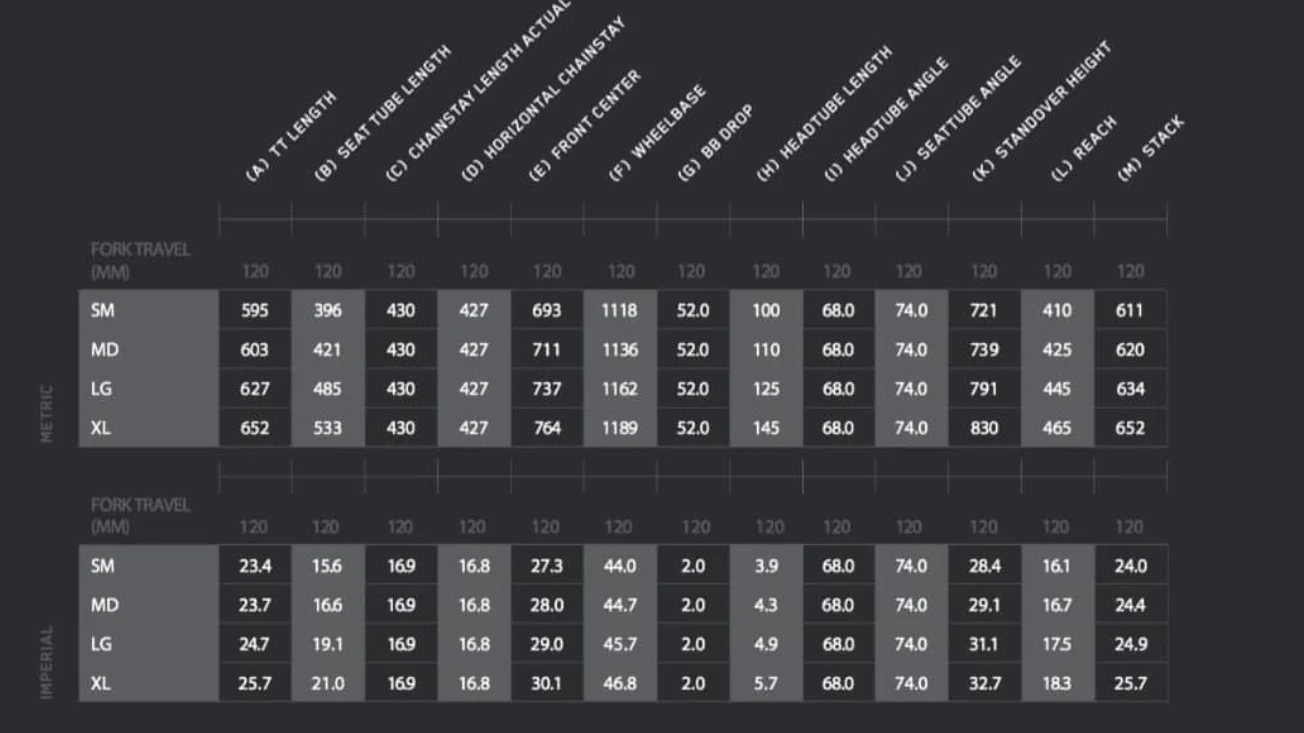1304x733 pixels.
Task: Click the IMPERIAL vertical section label
Action: pos(46,662)
